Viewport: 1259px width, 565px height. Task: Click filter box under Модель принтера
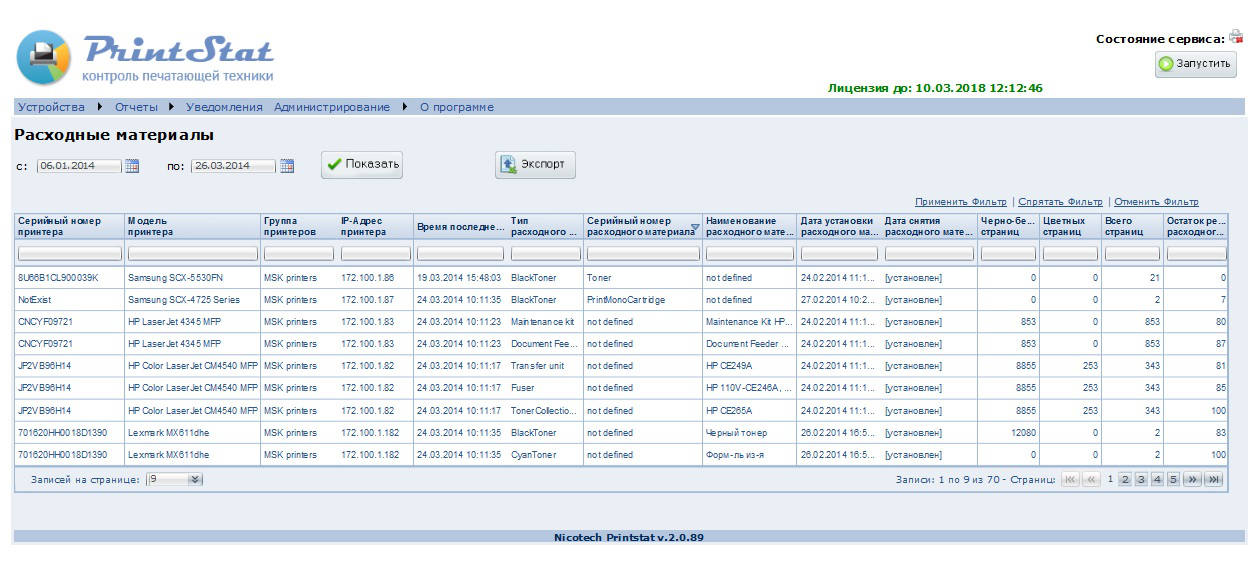(192, 254)
